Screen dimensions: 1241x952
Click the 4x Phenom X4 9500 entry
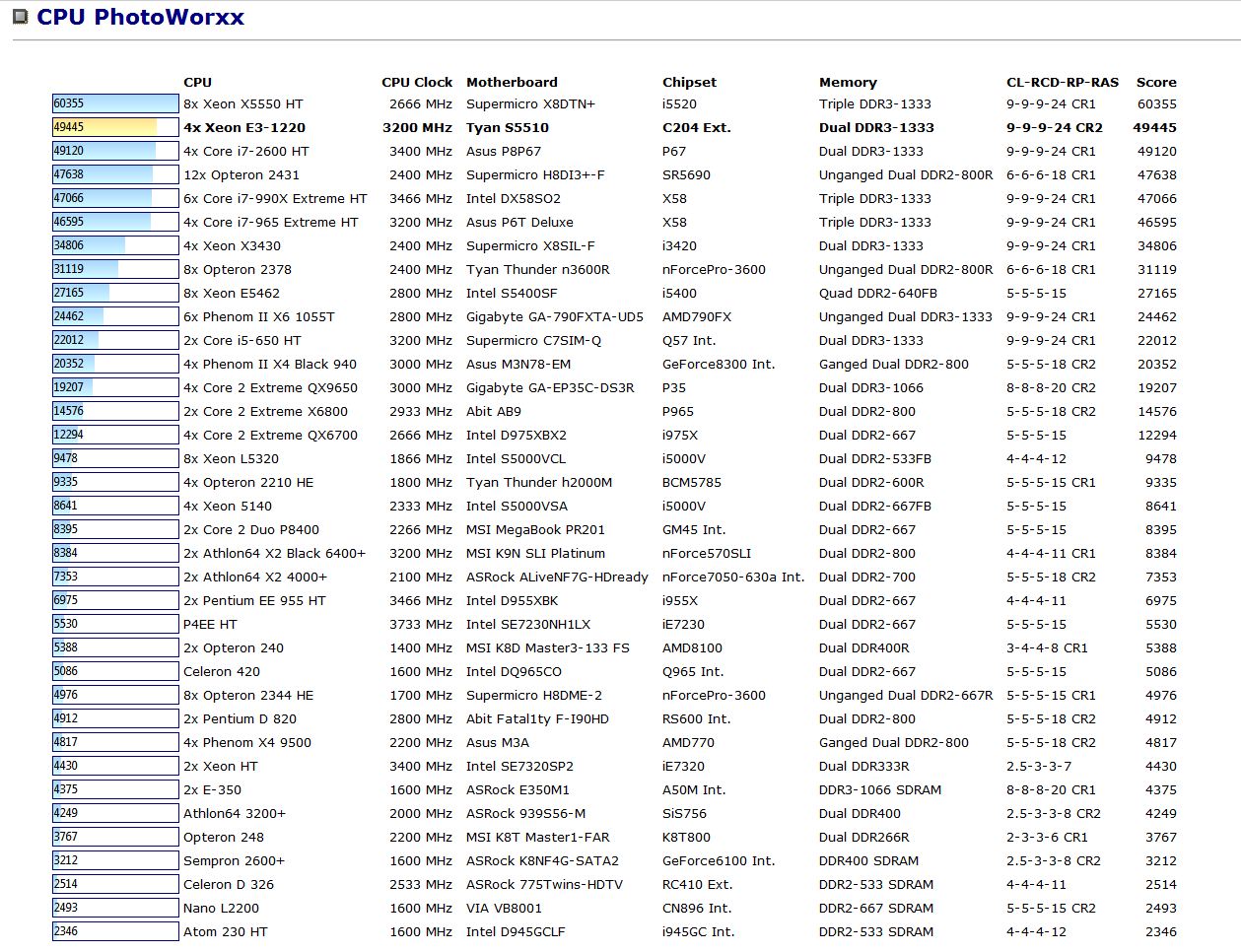point(247,742)
